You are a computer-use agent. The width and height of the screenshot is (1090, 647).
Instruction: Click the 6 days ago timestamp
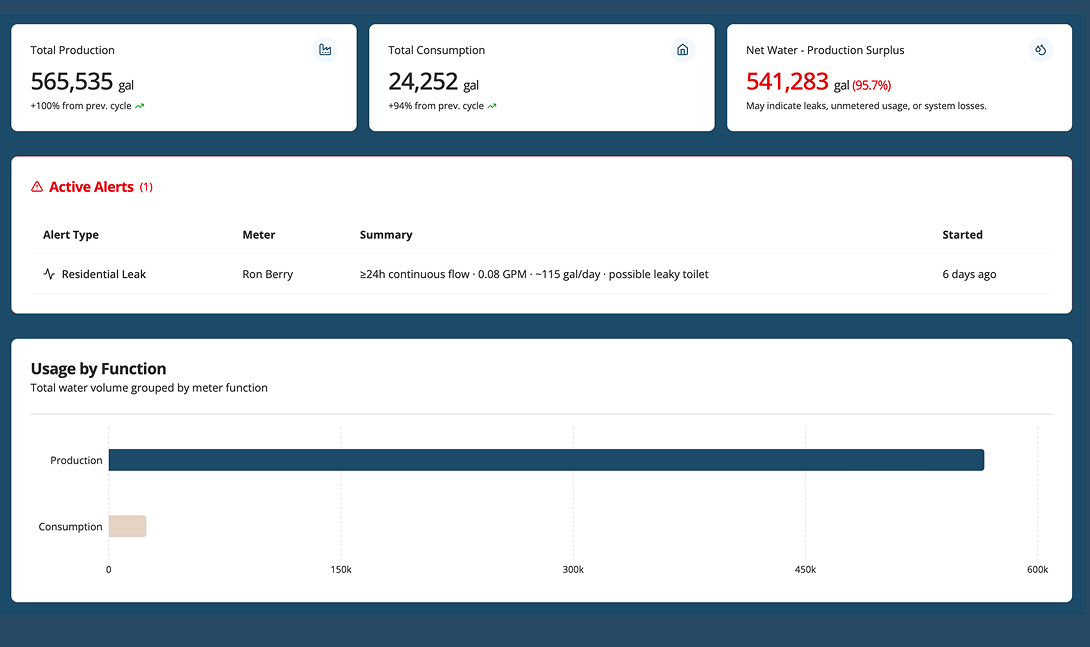click(x=969, y=273)
